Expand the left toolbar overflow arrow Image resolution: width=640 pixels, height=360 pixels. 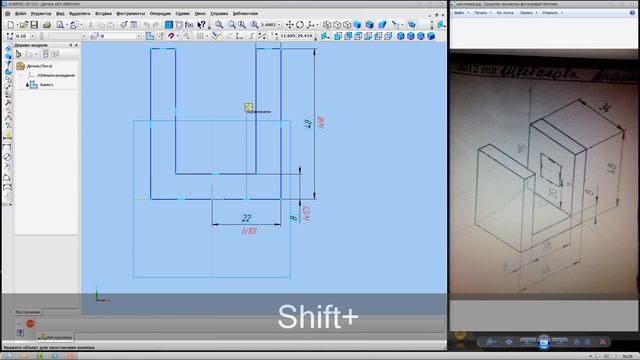pos(10,204)
